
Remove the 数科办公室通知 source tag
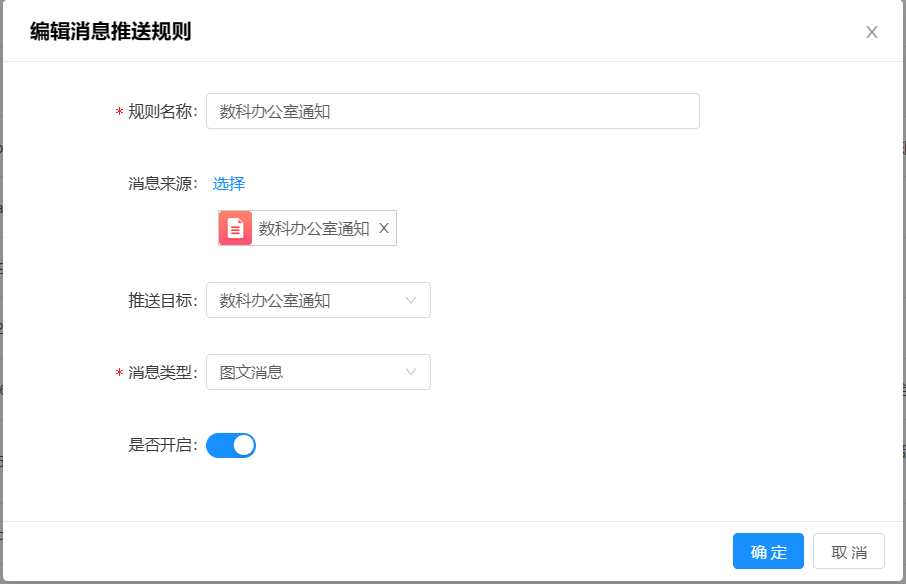tap(384, 228)
